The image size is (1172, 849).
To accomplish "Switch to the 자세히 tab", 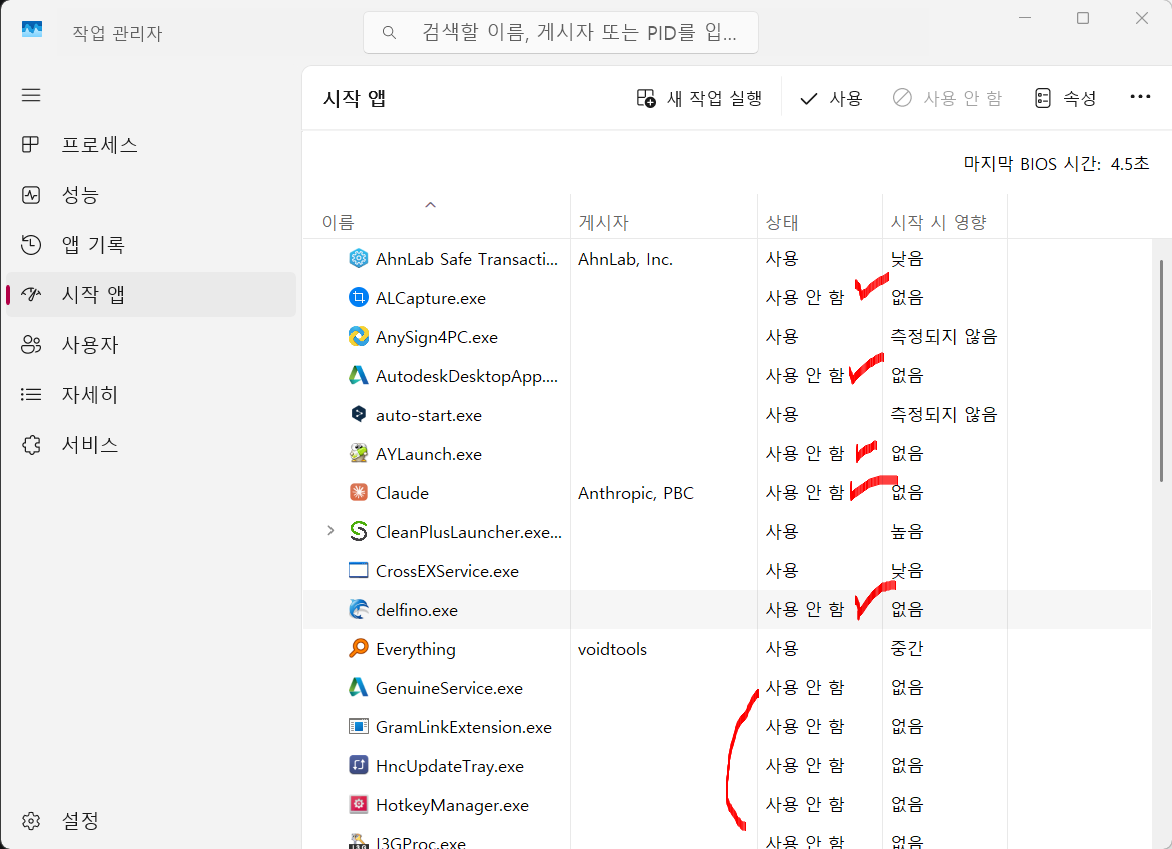I will [150, 395].
